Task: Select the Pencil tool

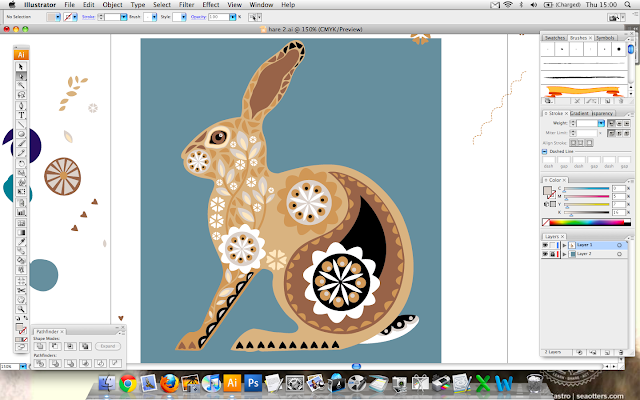Action: click(x=21, y=153)
